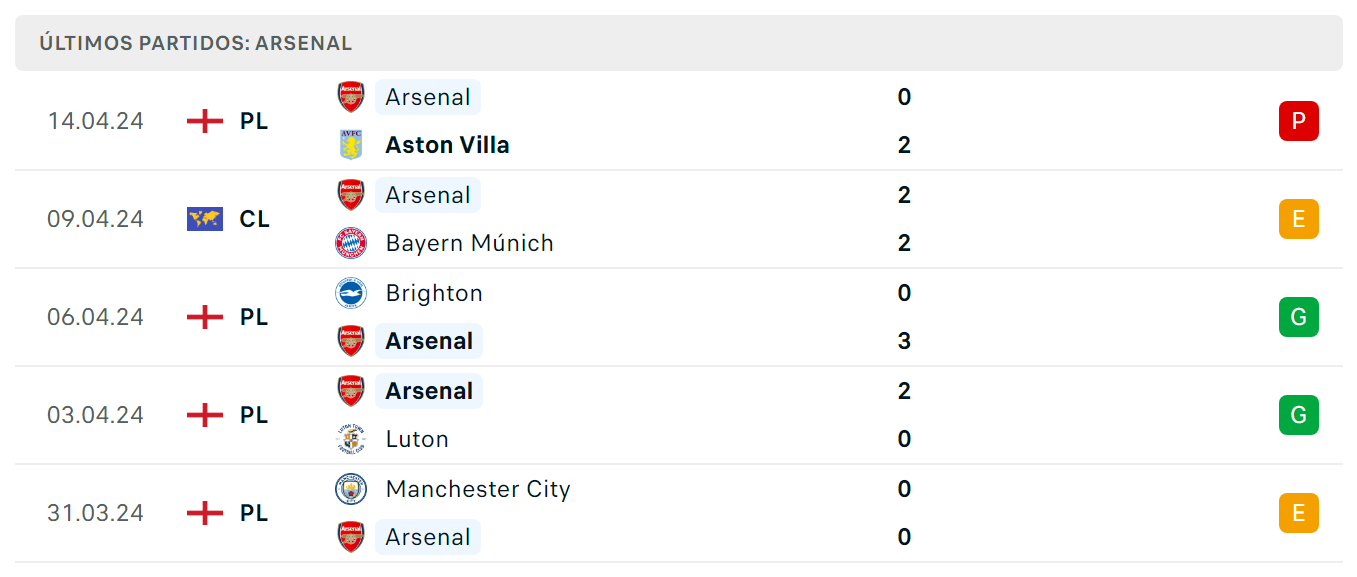This screenshot has width=1357, height=577.
Task: Click the Aston Villa club crest
Action: (x=351, y=145)
